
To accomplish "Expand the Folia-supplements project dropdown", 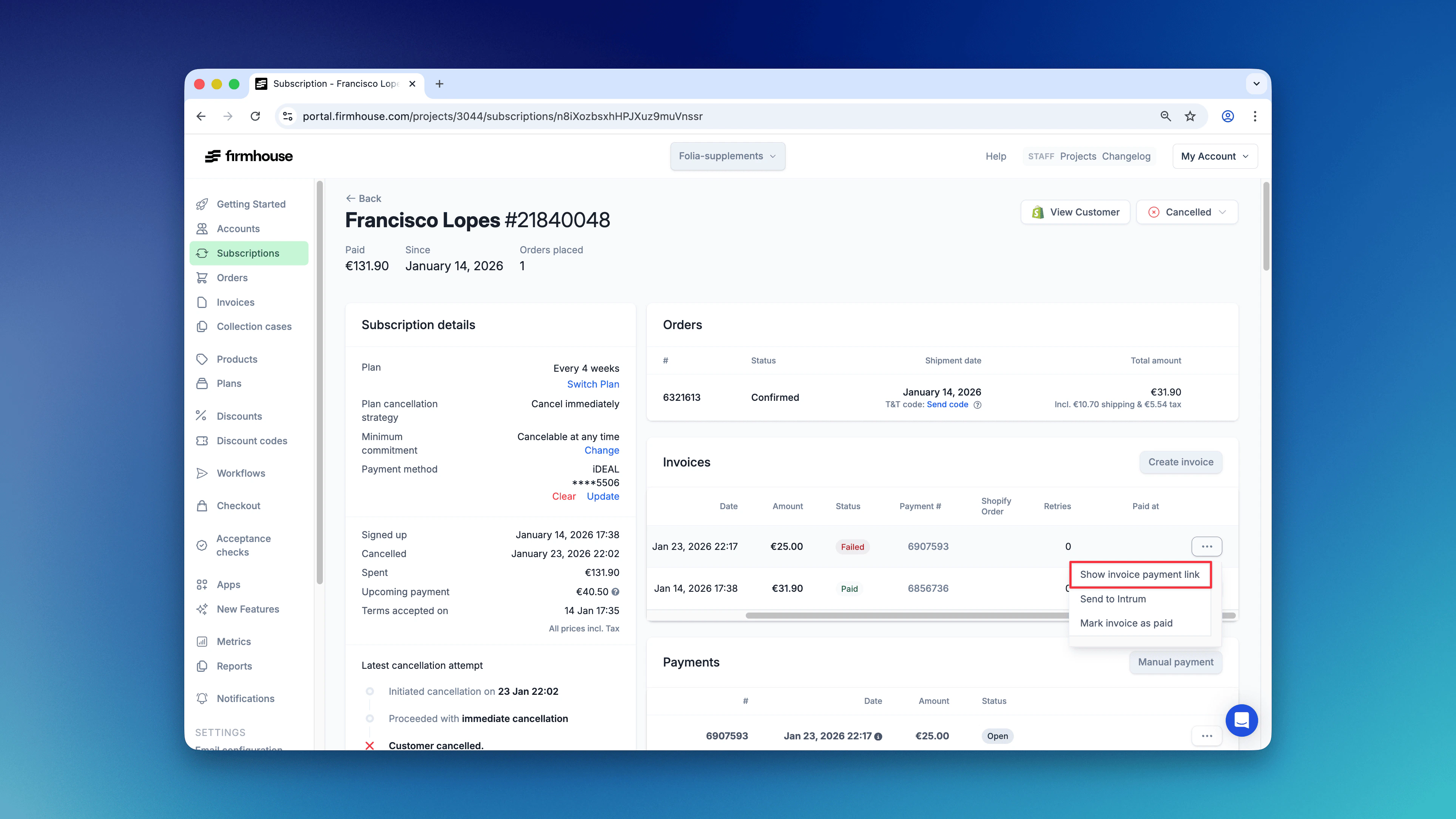I will (728, 156).
